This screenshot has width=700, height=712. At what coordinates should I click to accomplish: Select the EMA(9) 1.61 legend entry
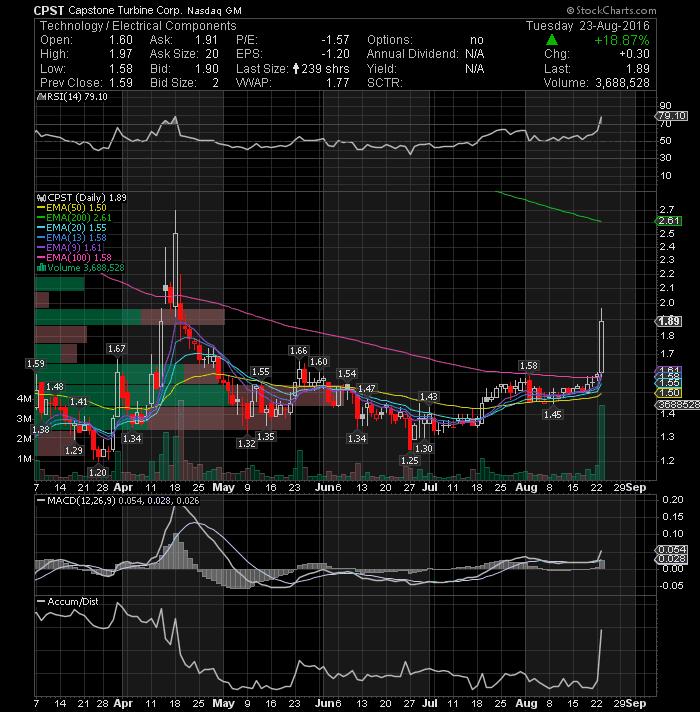point(69,248)
